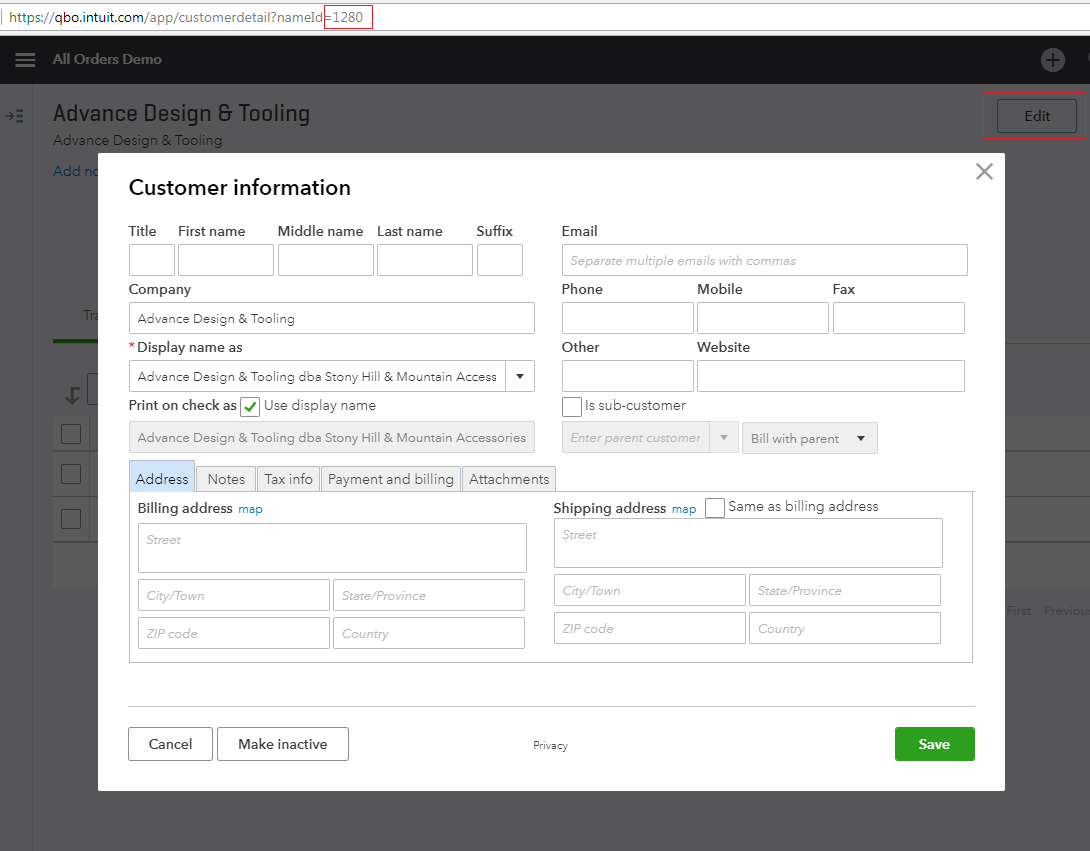Expand the collapsed left sidebar arrow

click(x=15, y=117)
